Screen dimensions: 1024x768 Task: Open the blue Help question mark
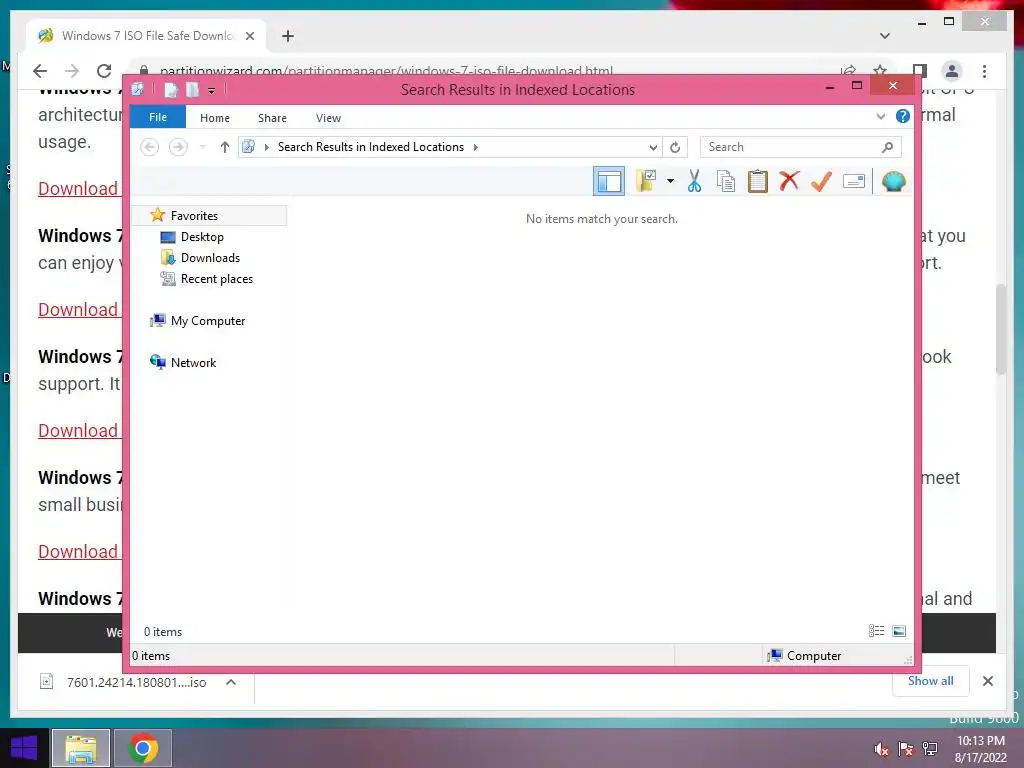pos(903,116)
